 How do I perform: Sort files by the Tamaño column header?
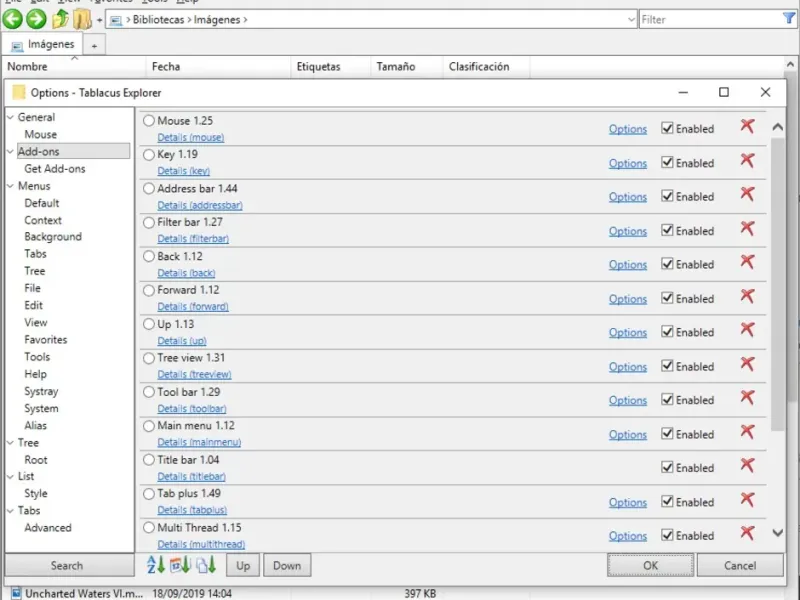click(x=406, y=67)
